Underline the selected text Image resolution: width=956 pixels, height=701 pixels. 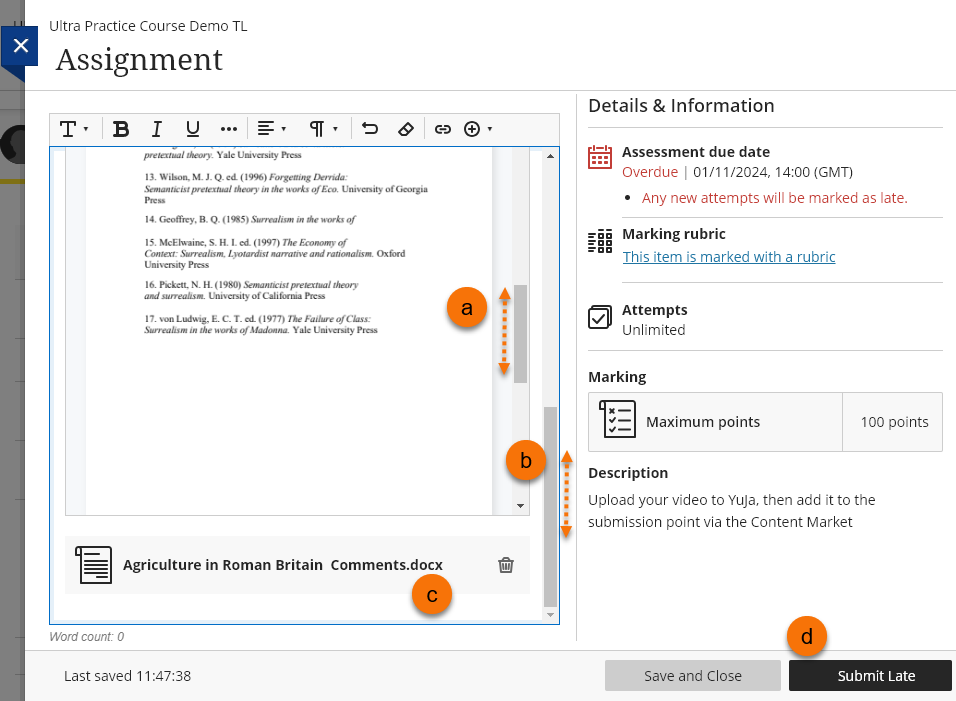[193, 129]
